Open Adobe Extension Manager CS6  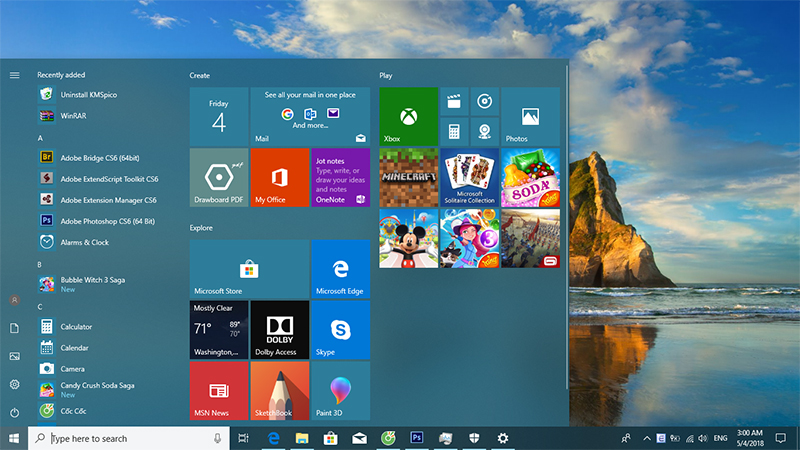pos(107,200)
